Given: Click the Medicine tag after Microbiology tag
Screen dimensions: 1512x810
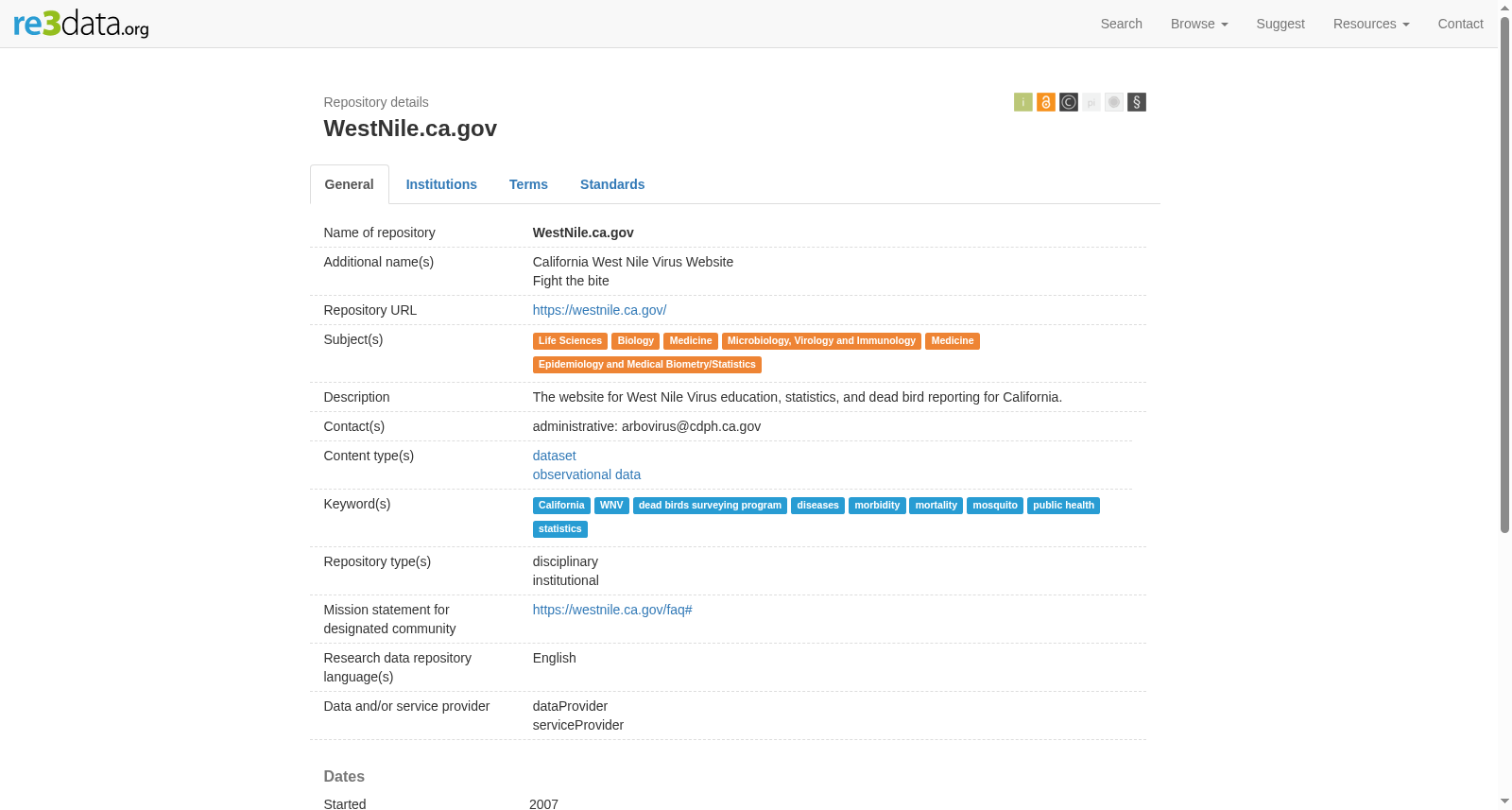Looking at the screenshot, I should pos(953,341).
